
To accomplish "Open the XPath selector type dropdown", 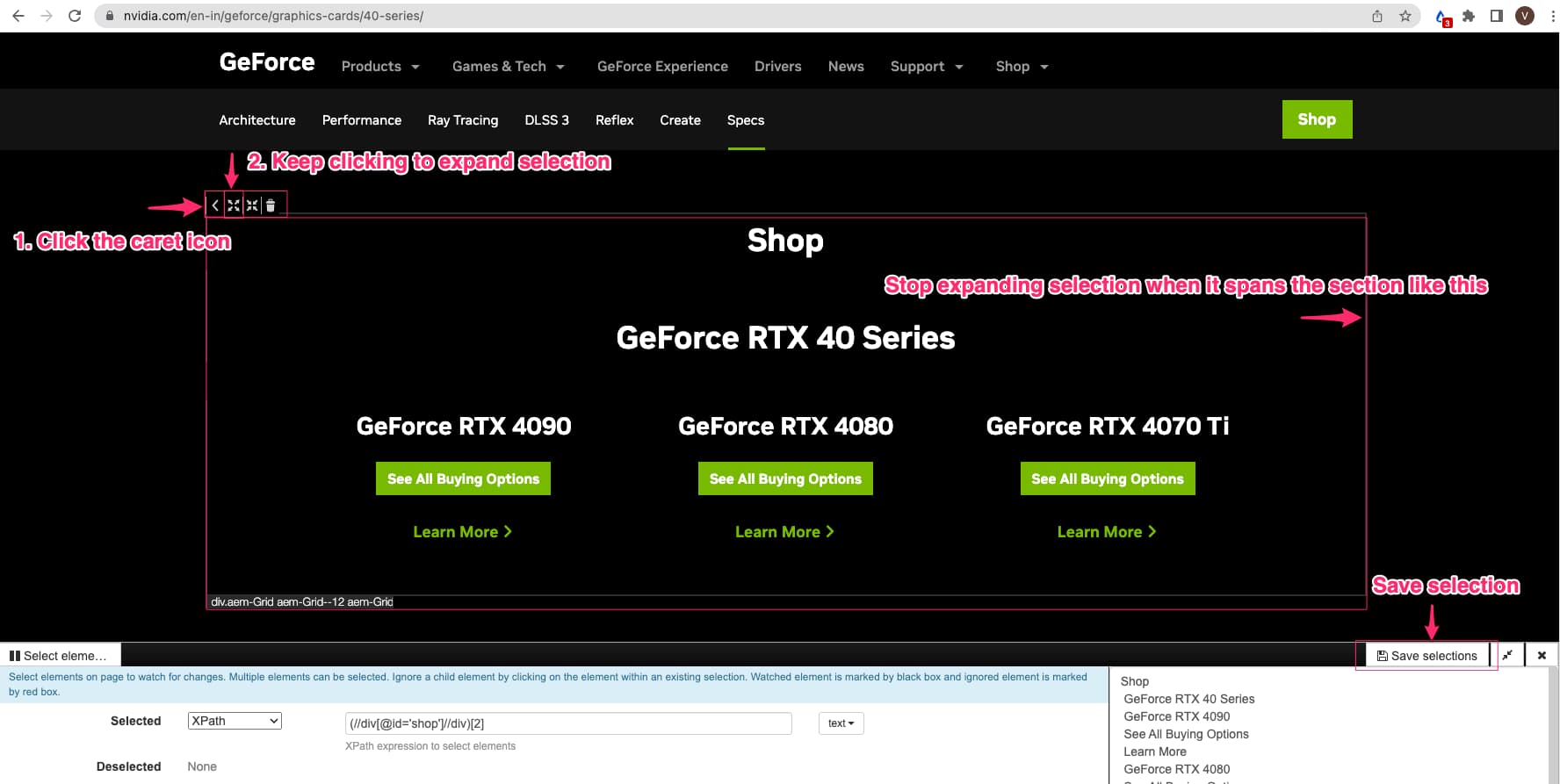I will coord(235,721).
